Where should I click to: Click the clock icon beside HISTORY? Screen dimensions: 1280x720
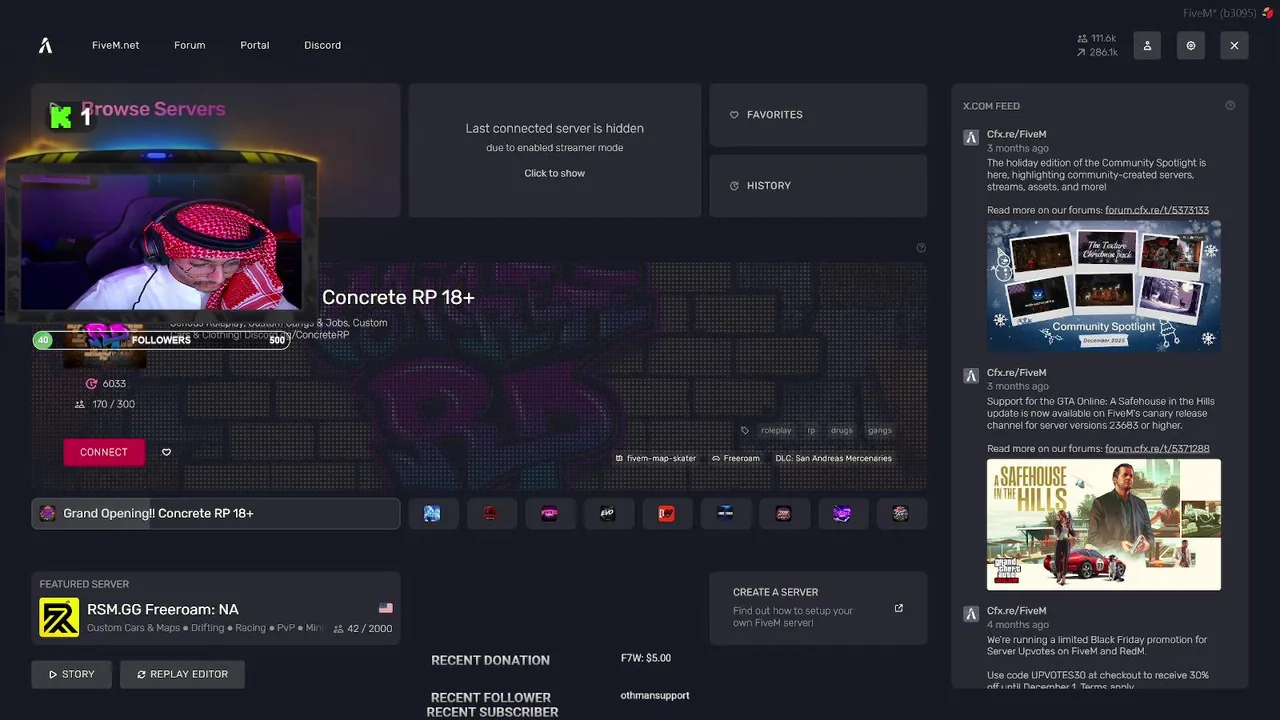734,186
